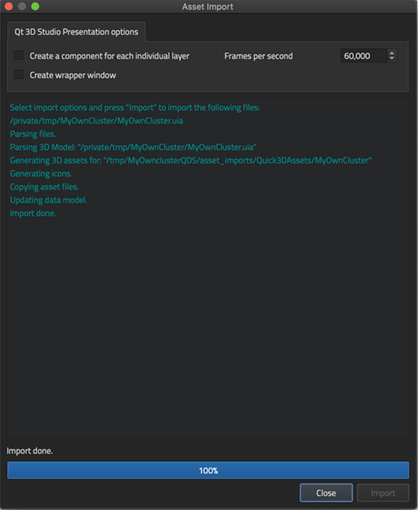
Task: Close the Asset Import window with the red button
Action: [9, 6]
